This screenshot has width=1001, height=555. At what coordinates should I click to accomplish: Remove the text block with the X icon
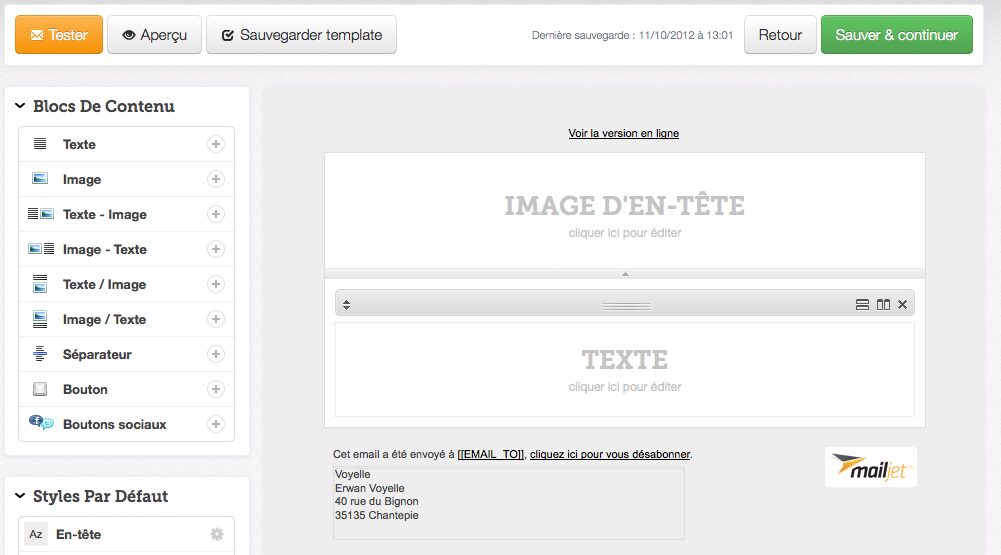coord(902,304)
